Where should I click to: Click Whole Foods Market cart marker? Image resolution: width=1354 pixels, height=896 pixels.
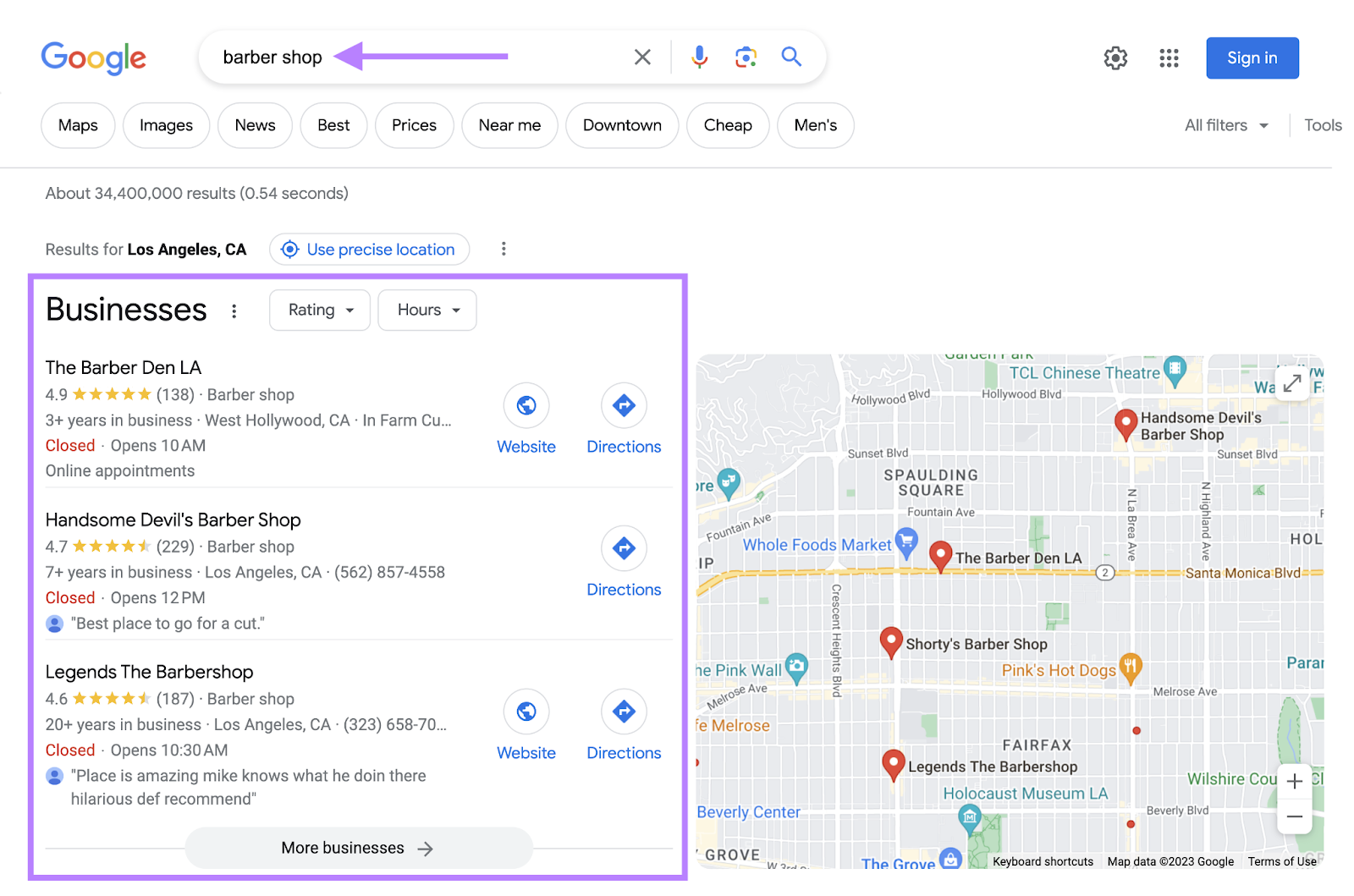(x=906, y=542)
